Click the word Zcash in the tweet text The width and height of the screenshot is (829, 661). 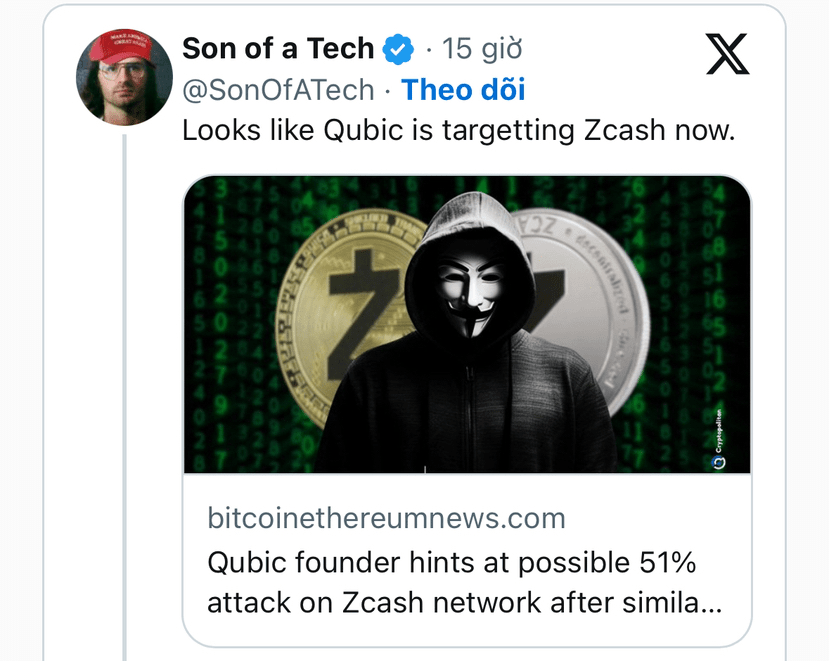[624, 130]
